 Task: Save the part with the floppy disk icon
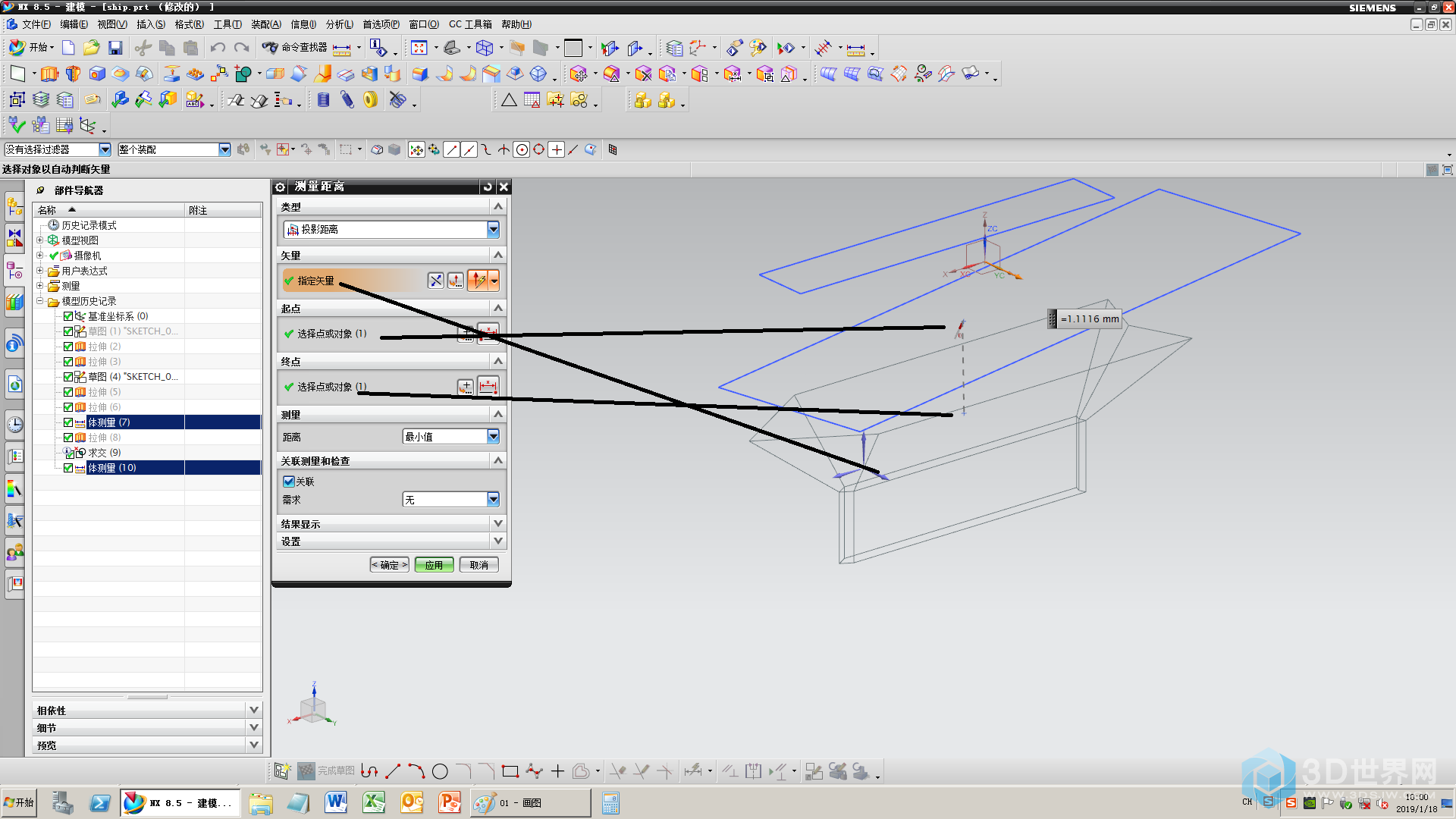tap(115, 48)
